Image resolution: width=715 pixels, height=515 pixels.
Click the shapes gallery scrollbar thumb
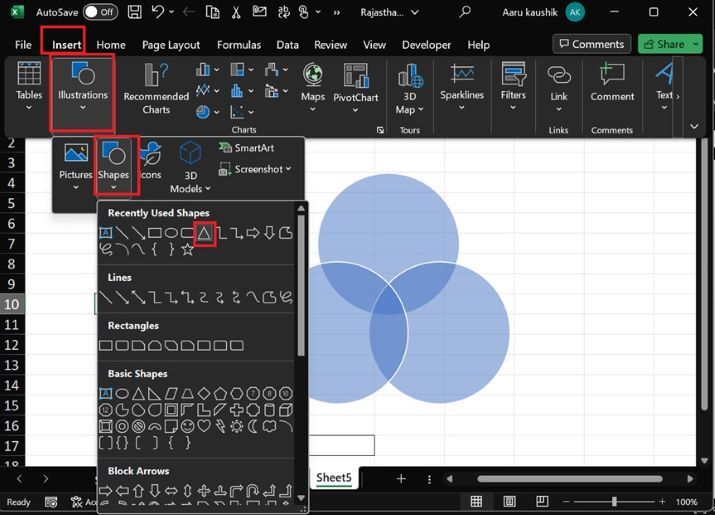(x=301, y=285)
